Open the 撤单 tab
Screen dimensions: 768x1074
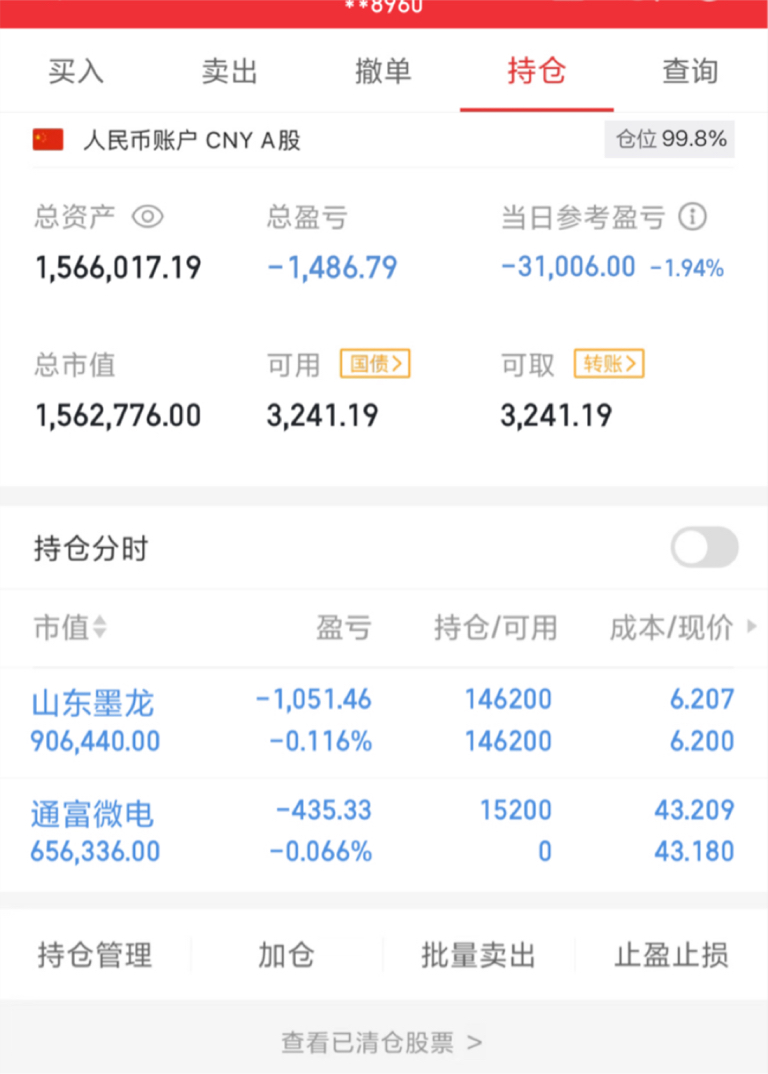[383, 72]
